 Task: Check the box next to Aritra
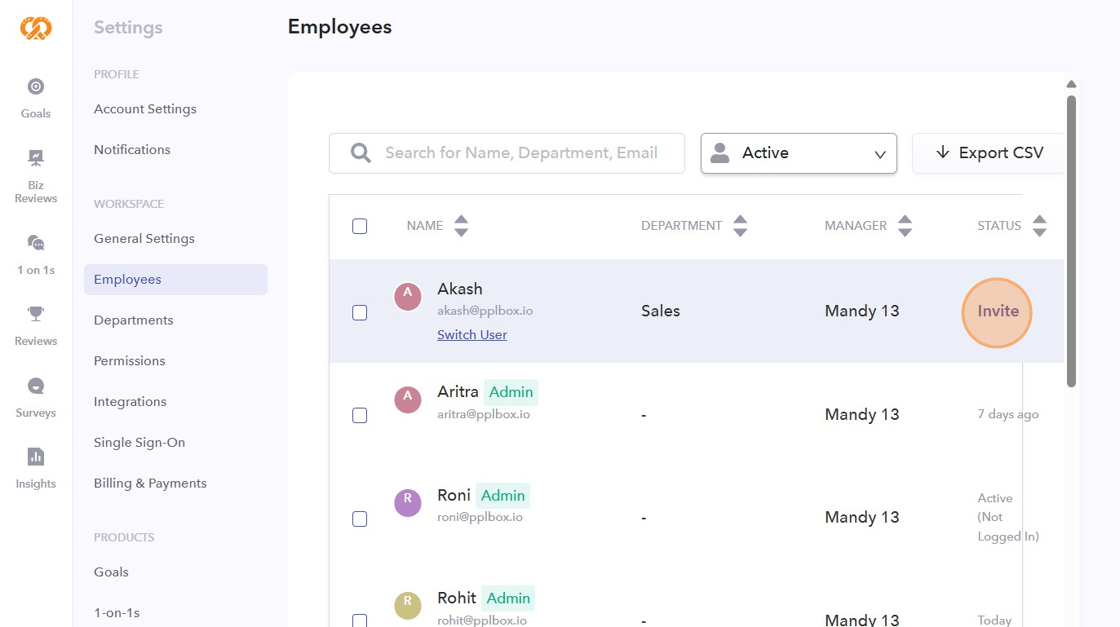[x=360, y=415]
